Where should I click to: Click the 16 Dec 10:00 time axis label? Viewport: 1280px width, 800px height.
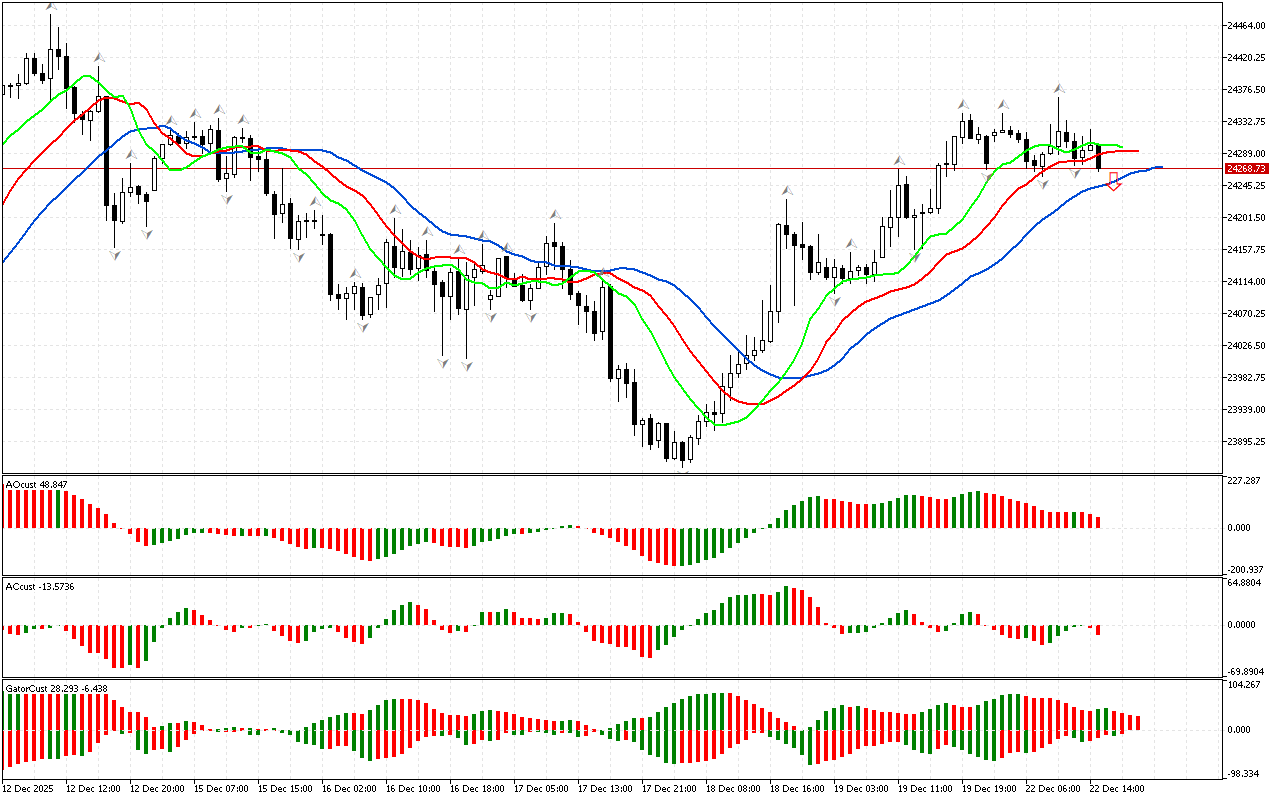(411, 788)
